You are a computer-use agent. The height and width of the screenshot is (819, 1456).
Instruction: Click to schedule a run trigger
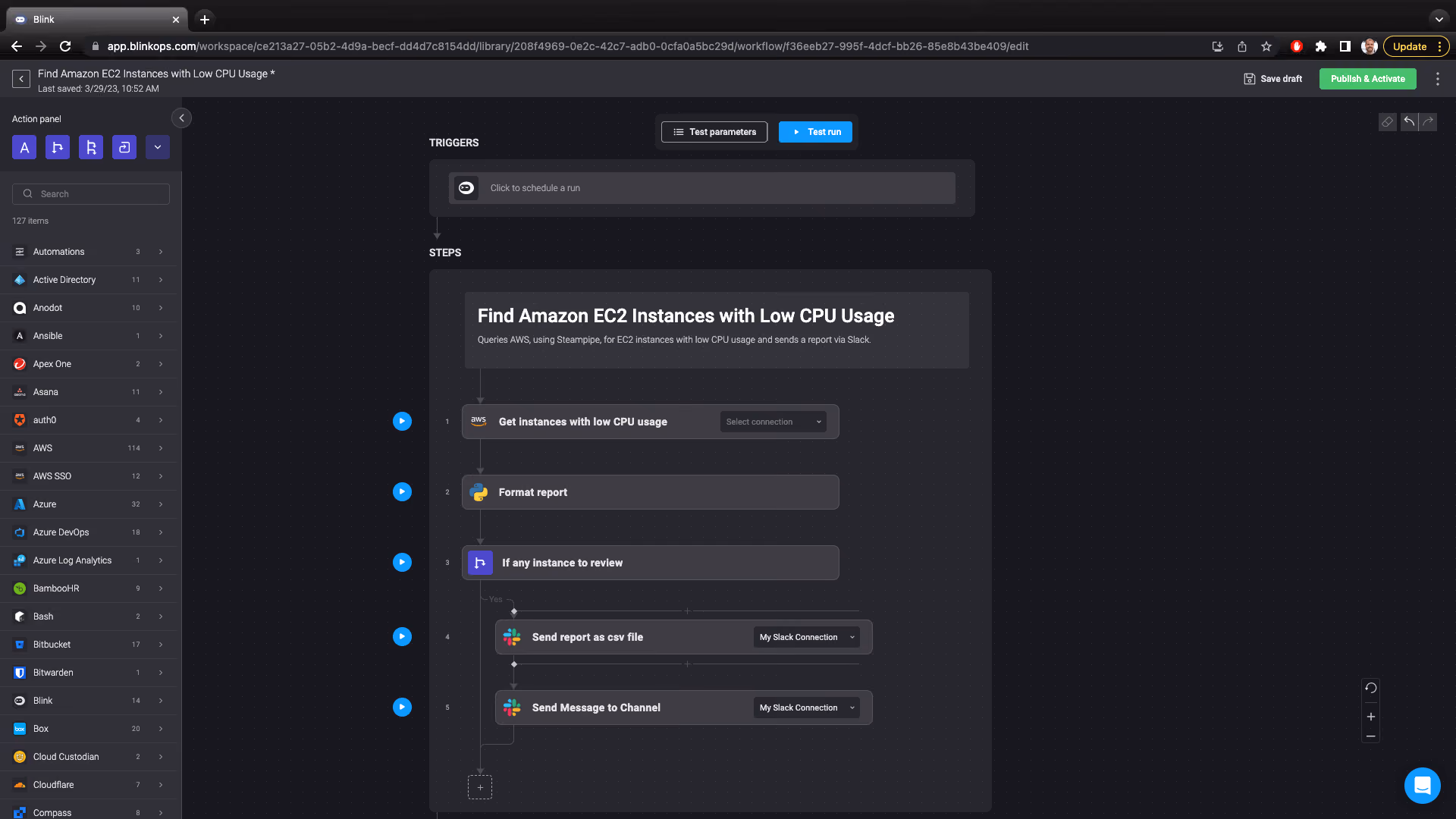pyautogui.click(x=701, y=188)
